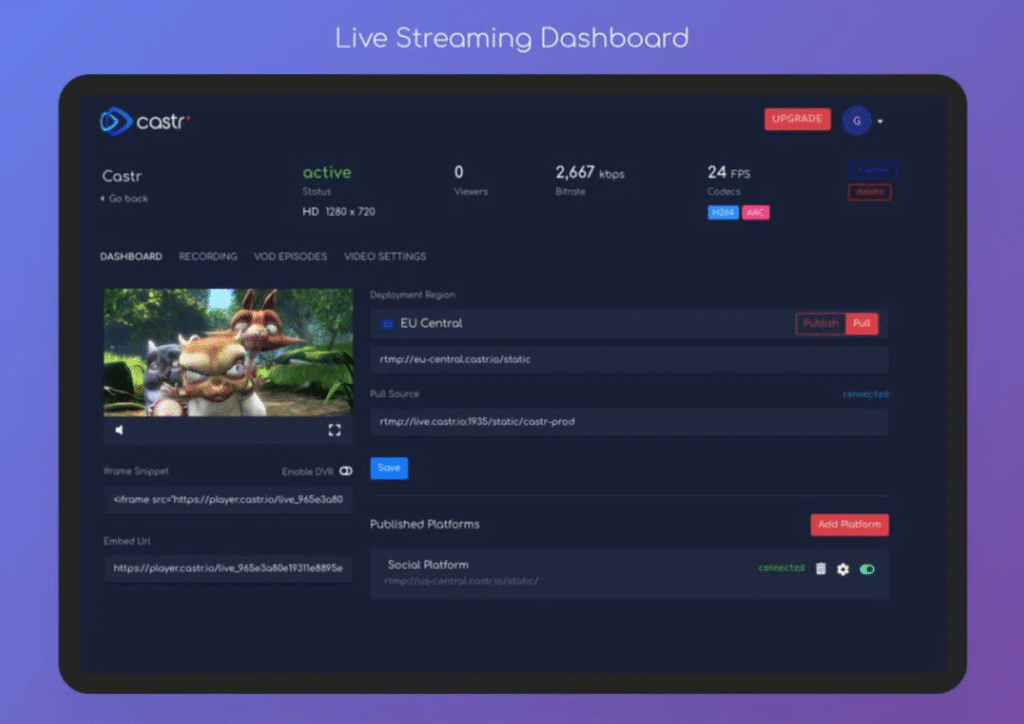This screenshot has width=1024, height=724.
Task: Select the Embed Url text field
Action: (228, 569)
